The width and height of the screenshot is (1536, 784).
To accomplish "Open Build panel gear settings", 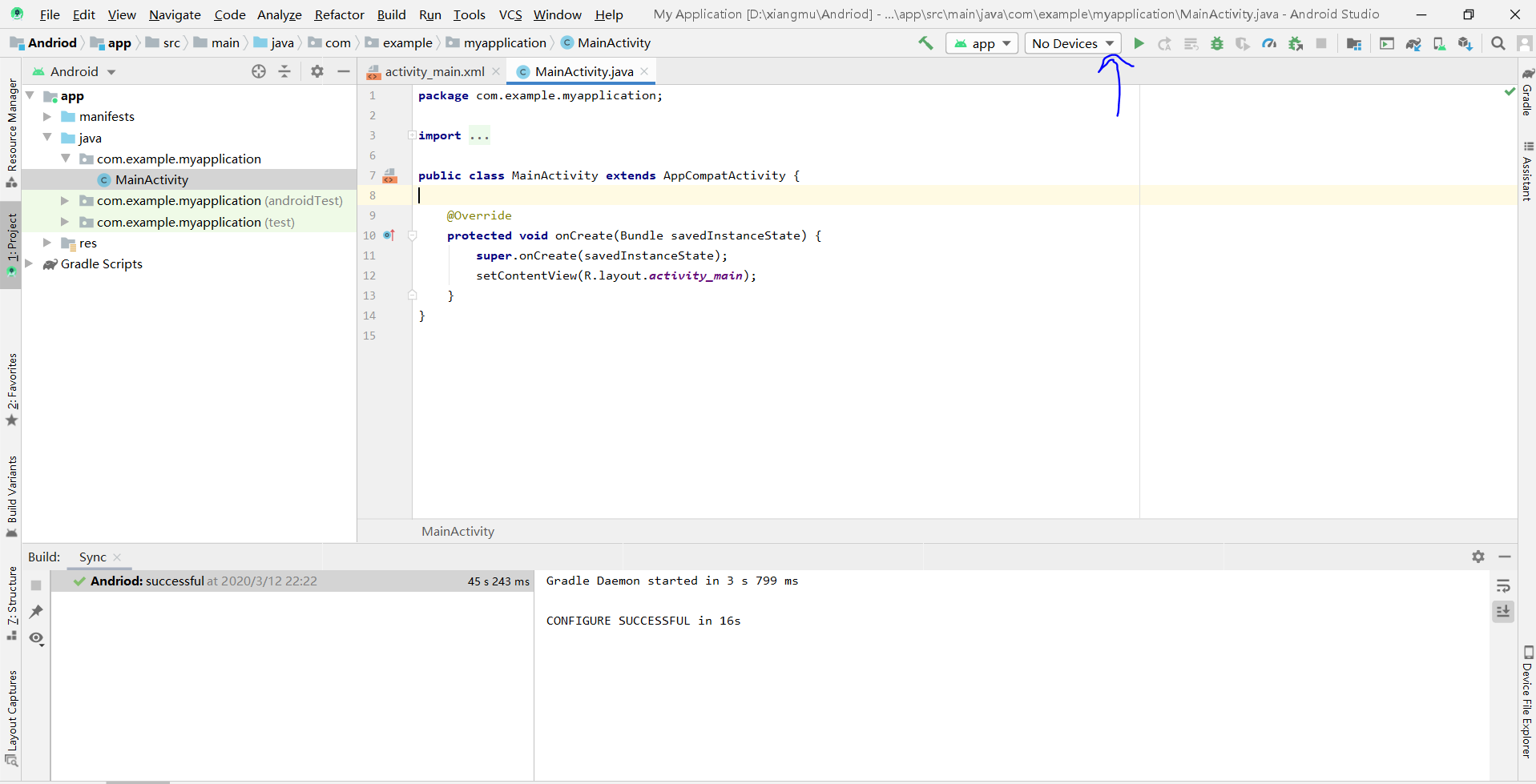I will (1478, 557).
